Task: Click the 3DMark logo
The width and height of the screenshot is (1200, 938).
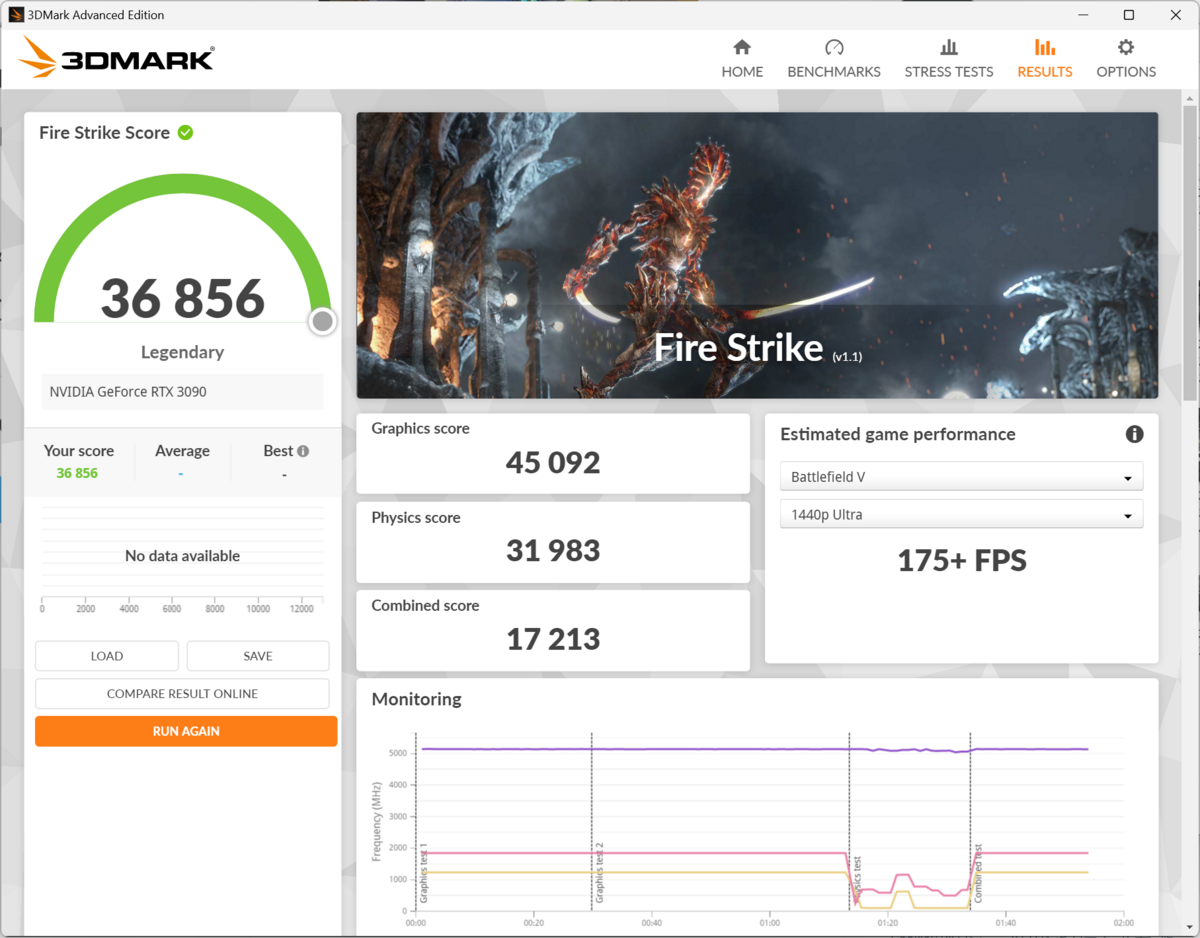Action: pos(116,58)
